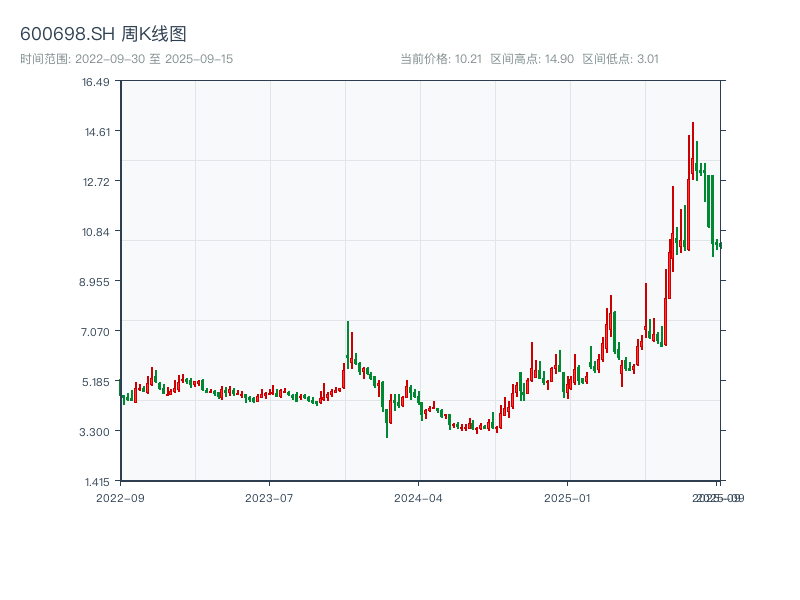Image resolution: width=800 pixels, height=600 pixels.
Task: Click the chart title 600698.SH 周K线图
Action: click(103, 34)
